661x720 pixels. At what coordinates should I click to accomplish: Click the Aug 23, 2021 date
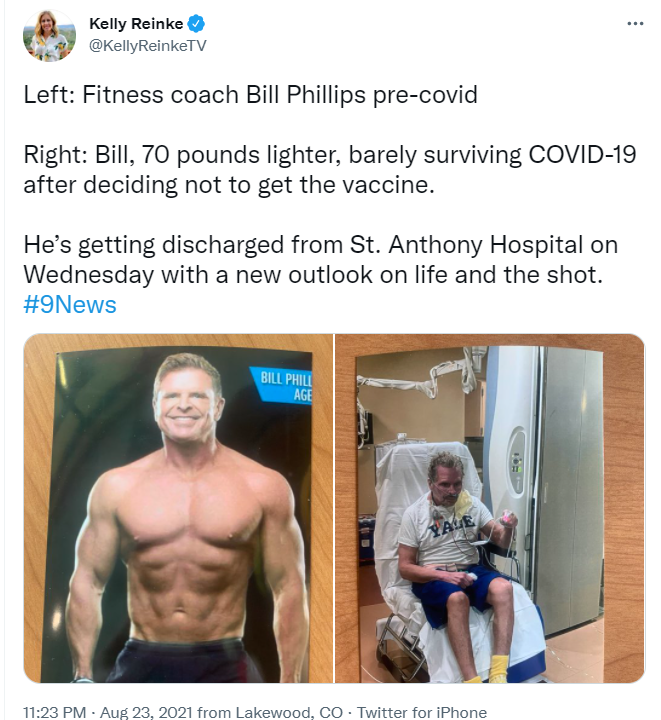(x=142, y=712)
